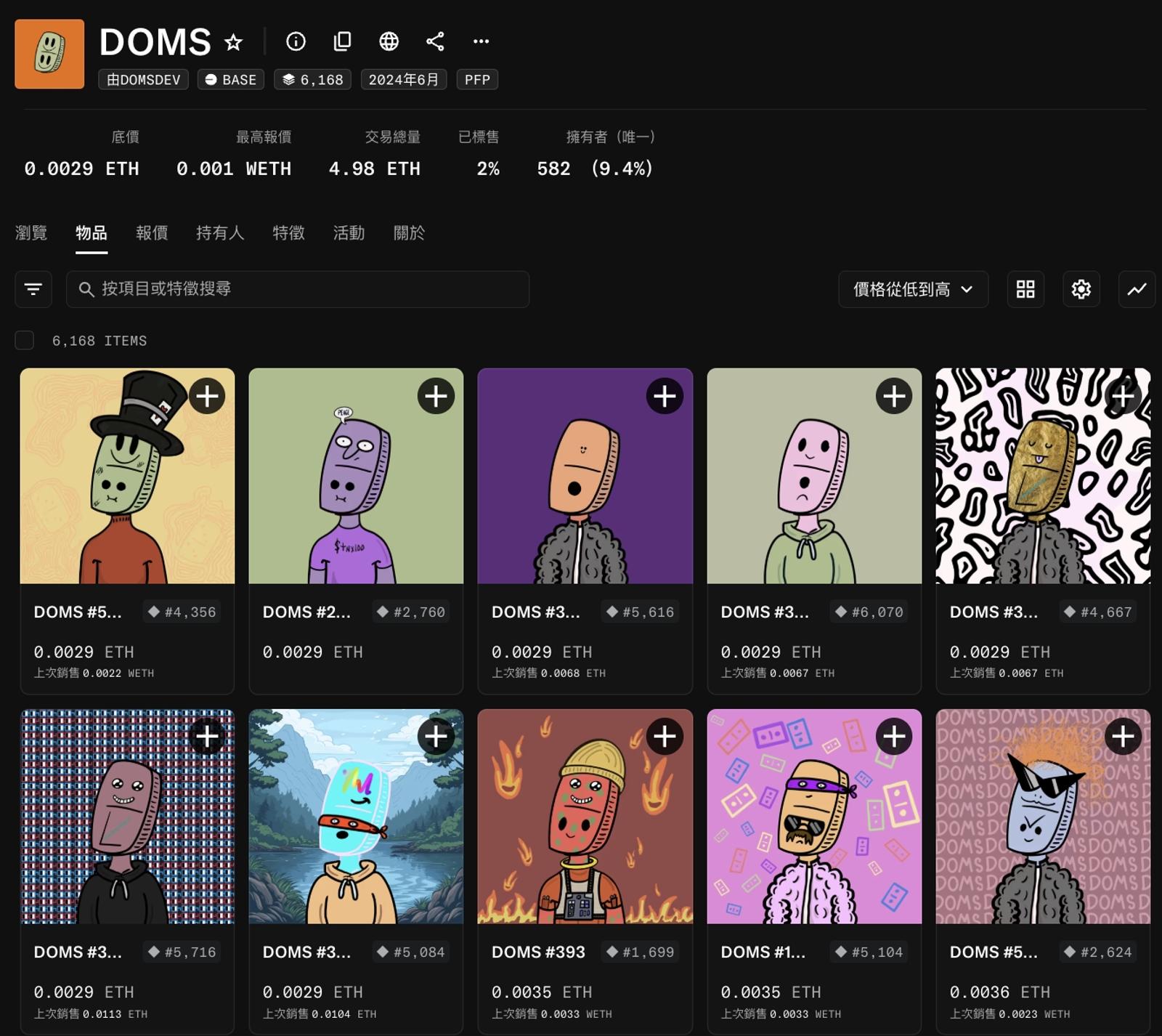
Task: Tick the select-all items checkbox
Action: 25,340
